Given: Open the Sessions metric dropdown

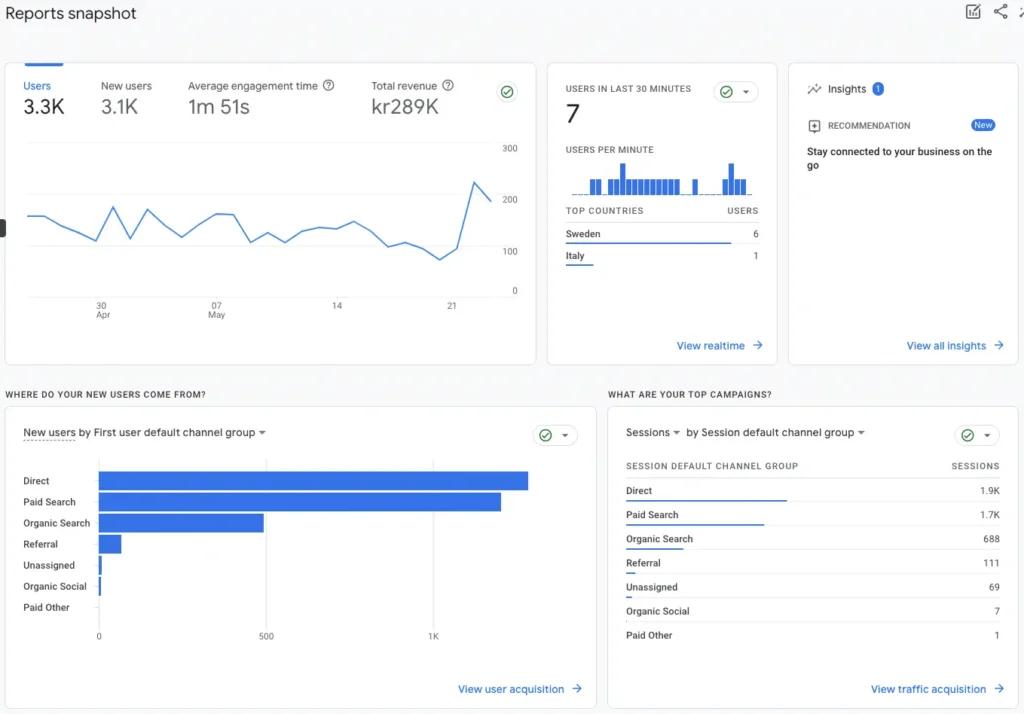Looking at the screenshot, I should coord(652,432).
